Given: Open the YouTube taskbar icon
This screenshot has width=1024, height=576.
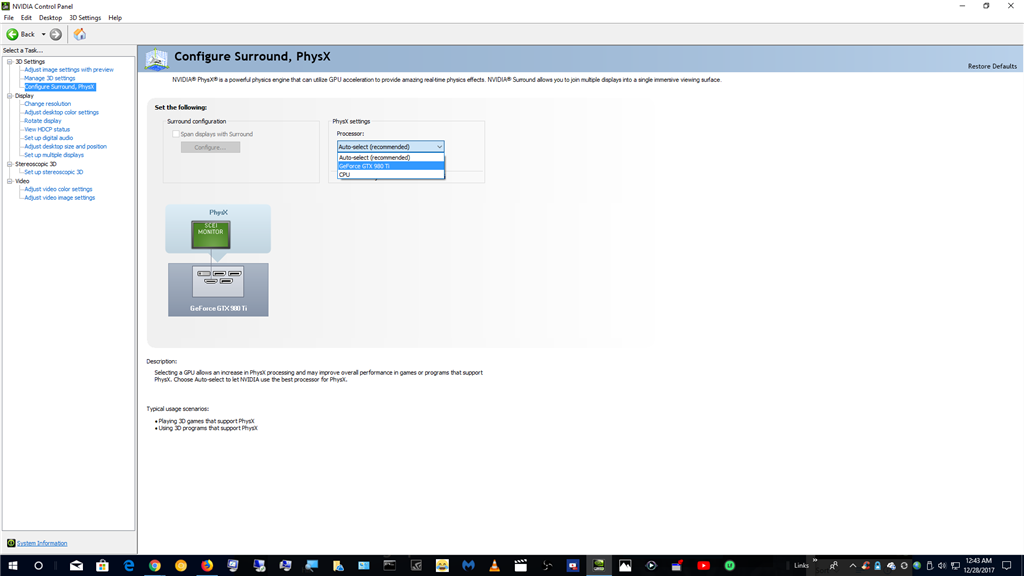Looking at the screenshot, I should click(x=703, y=566).
